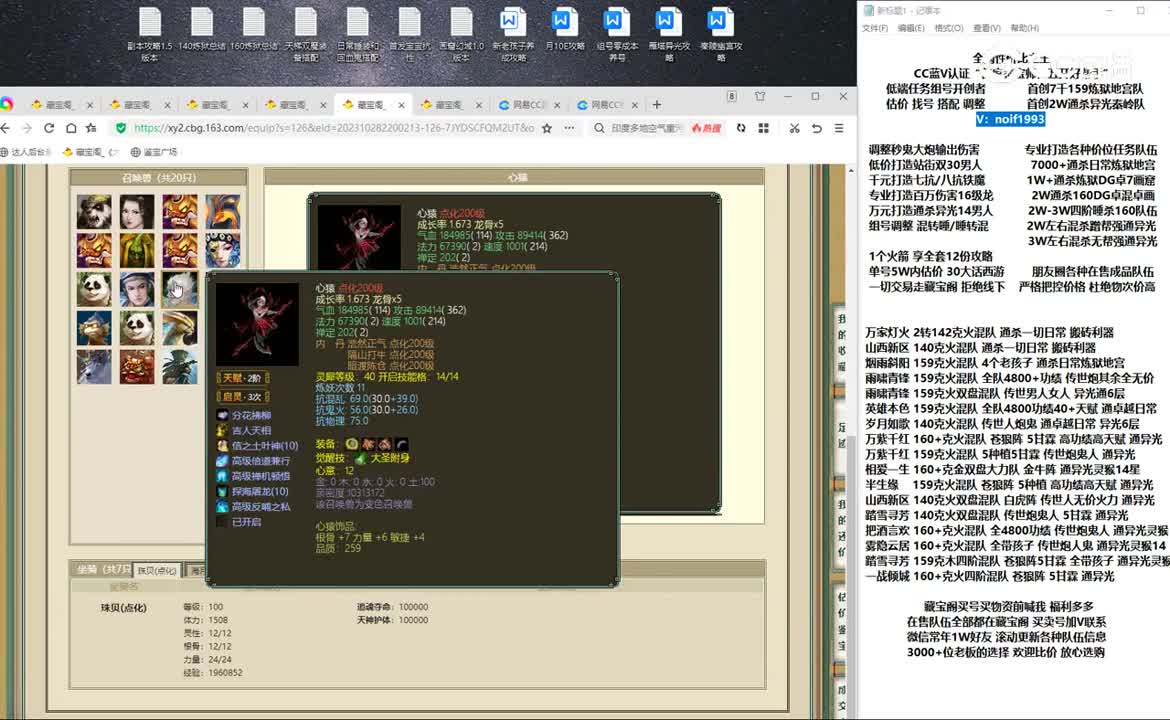Click the green 大圣附身 awakening skill icon

[x=360, y=458]
